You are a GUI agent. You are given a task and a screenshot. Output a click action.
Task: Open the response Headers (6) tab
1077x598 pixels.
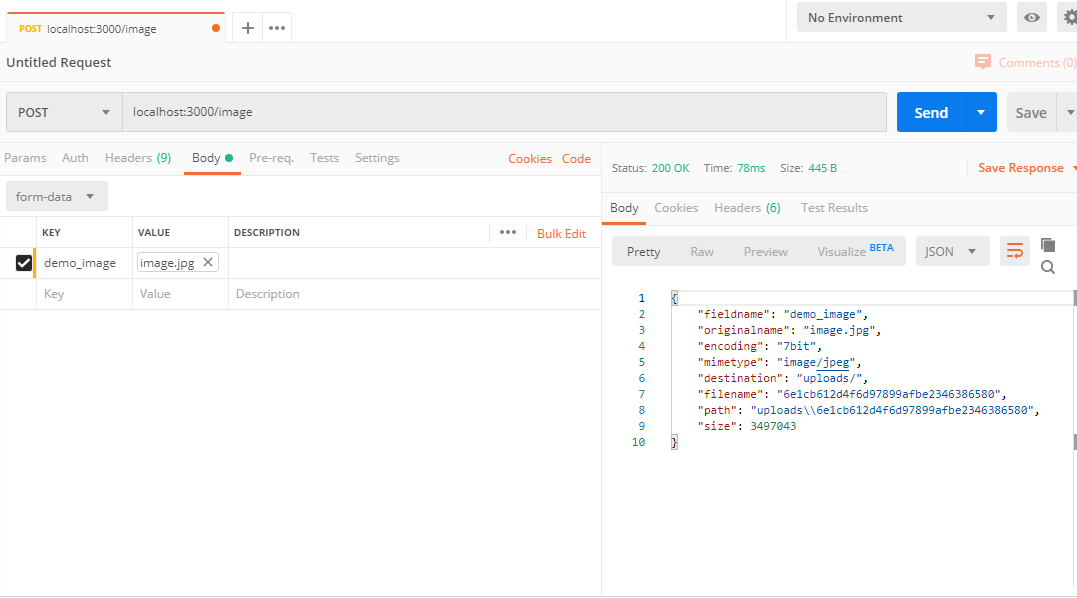(747, 207)
